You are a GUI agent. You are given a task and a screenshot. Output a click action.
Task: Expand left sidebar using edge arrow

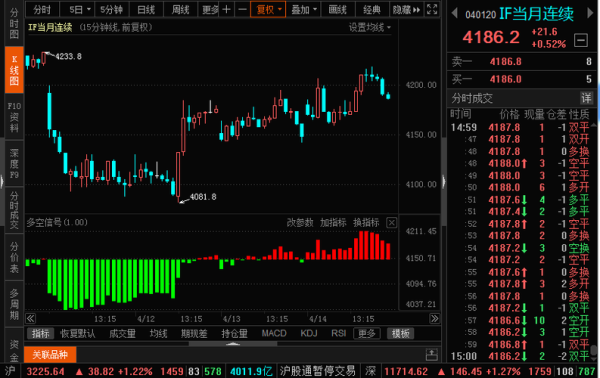[x=2, y=181]
